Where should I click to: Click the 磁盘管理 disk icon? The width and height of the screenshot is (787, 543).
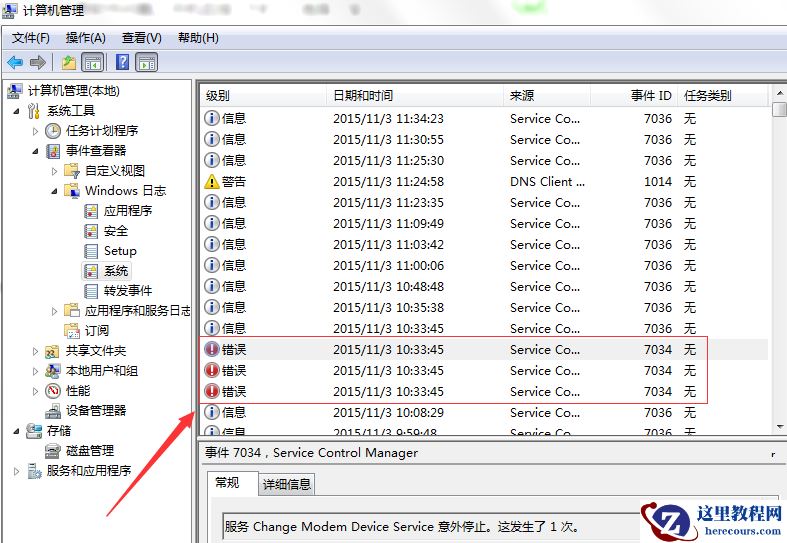tap(53, 451)
